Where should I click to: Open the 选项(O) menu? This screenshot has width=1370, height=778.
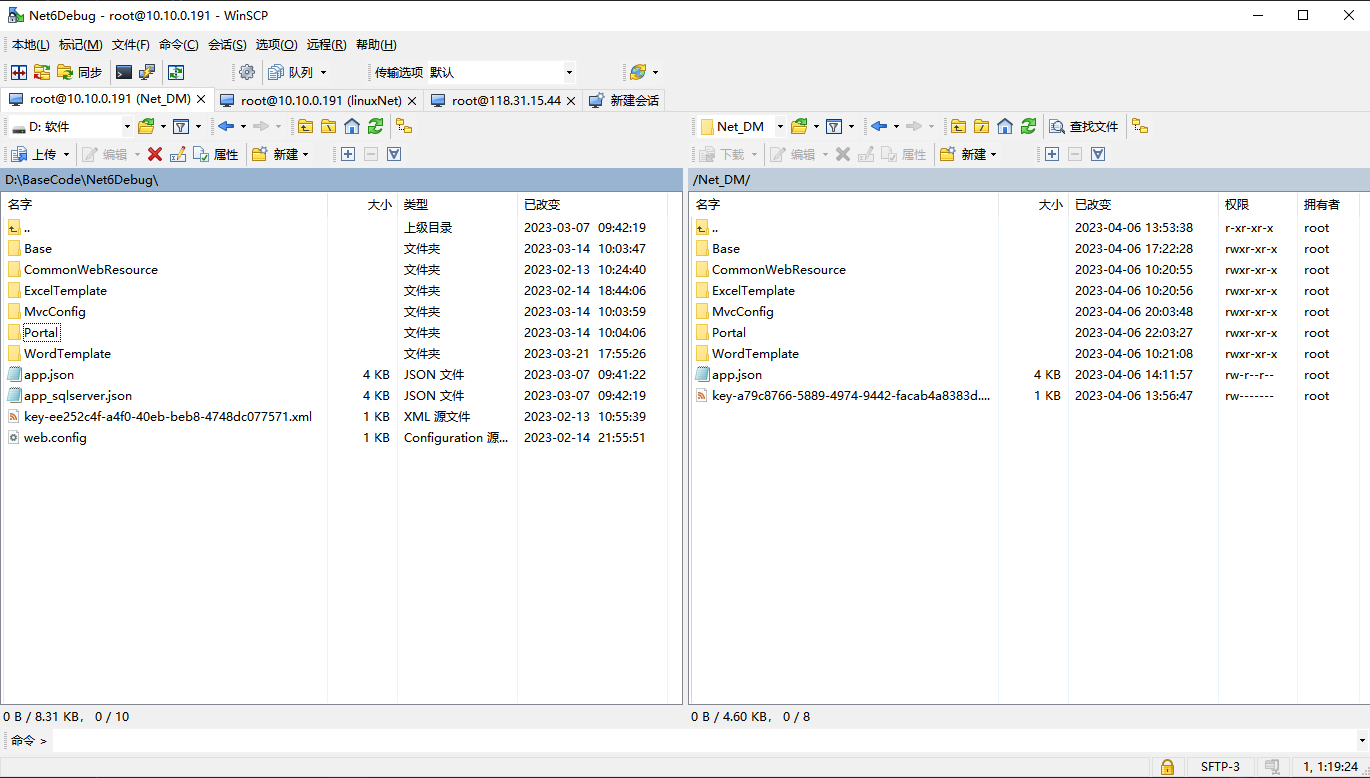coord(276,45)
